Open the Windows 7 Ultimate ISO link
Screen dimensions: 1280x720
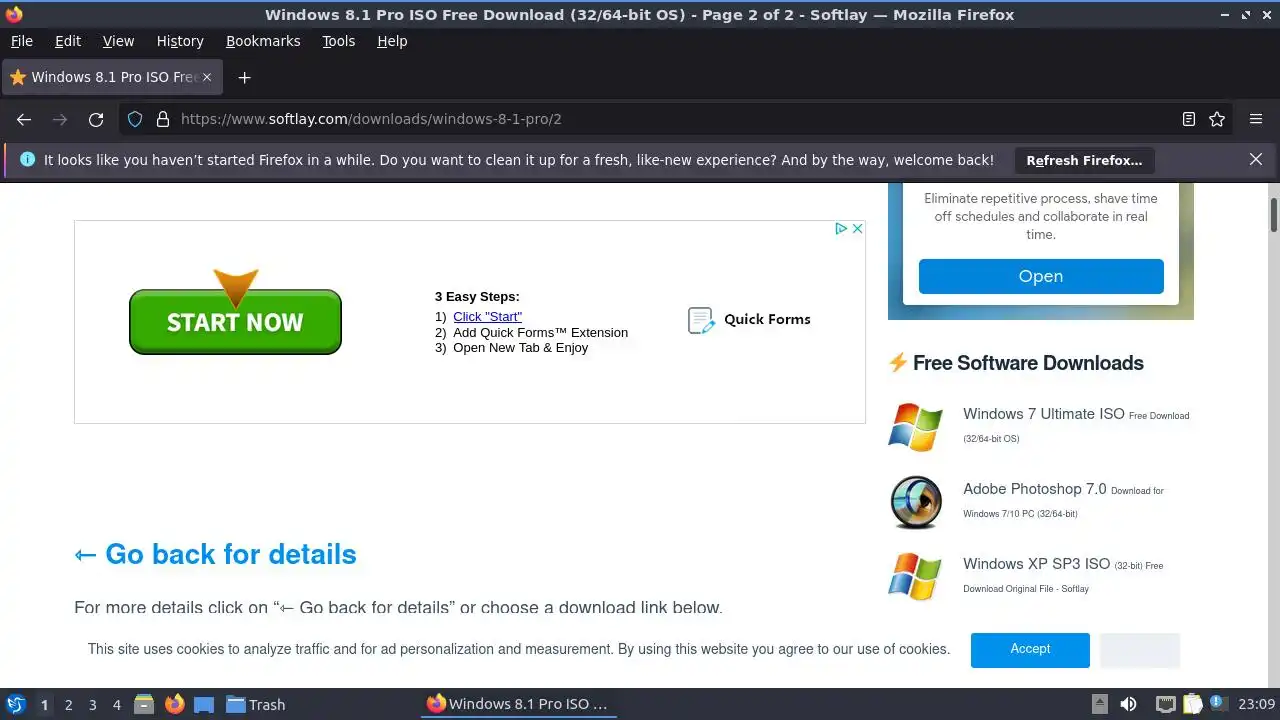tap(1044, 414)
